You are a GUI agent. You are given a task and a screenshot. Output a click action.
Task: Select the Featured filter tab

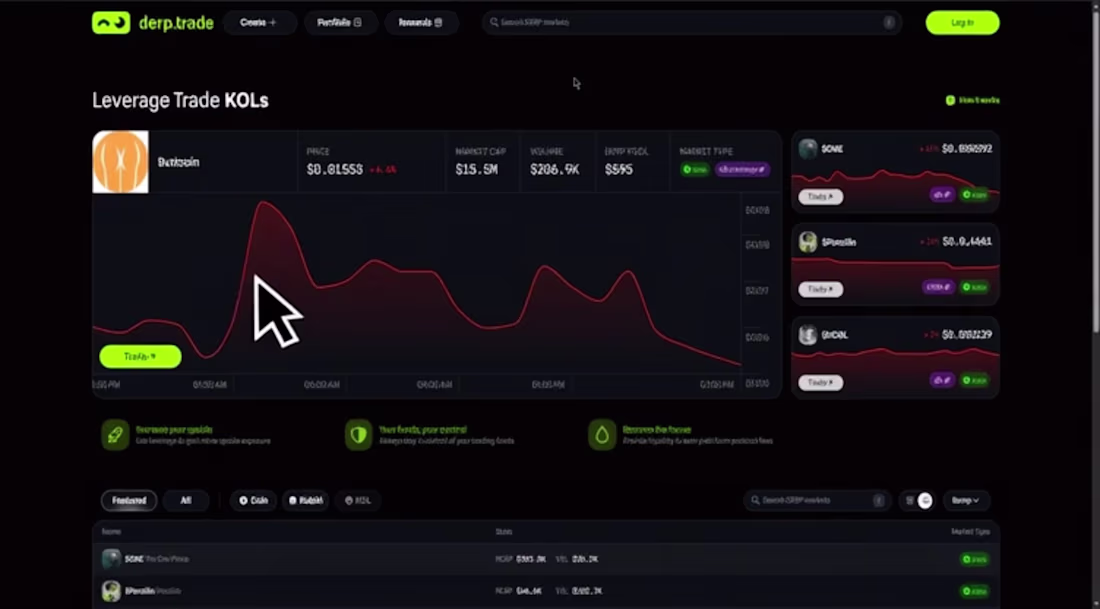pyautogui.click(x=129, y=500)
